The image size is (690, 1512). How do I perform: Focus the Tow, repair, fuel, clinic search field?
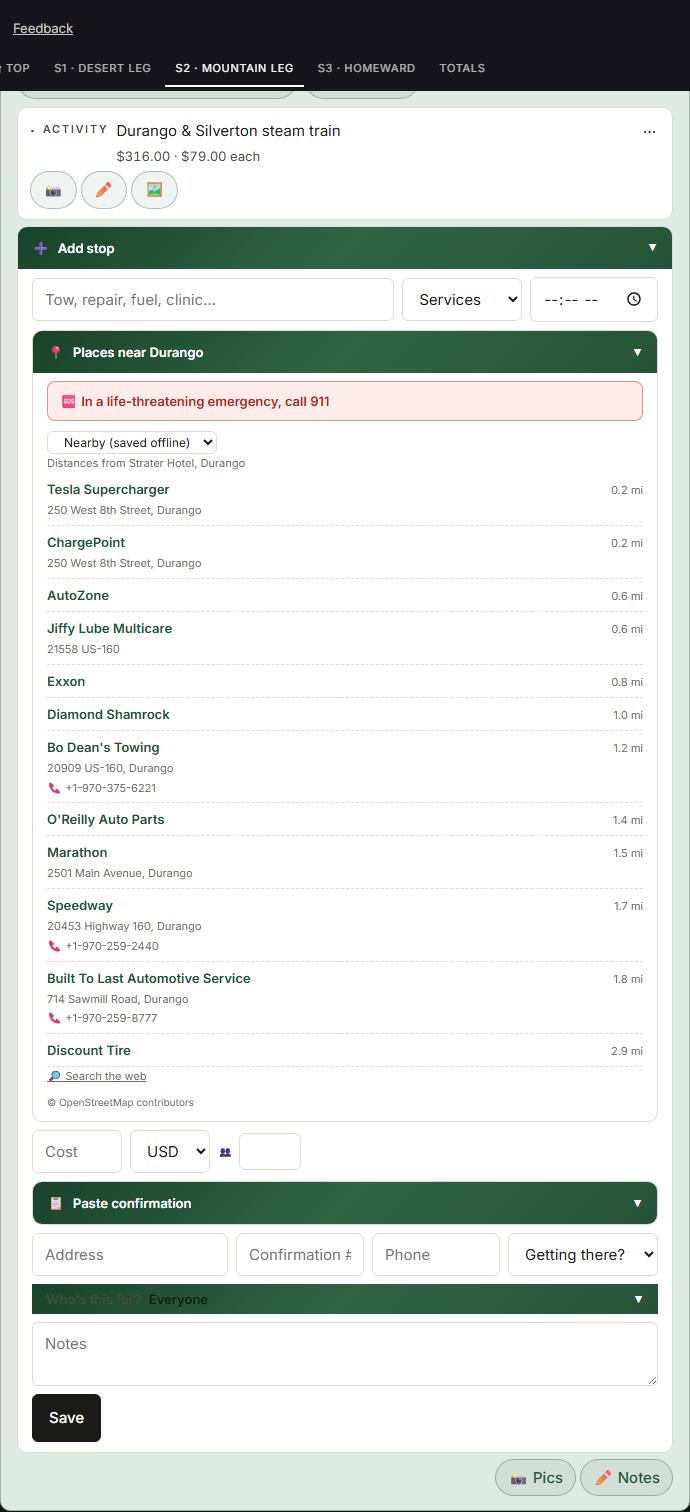coord(213,299)
